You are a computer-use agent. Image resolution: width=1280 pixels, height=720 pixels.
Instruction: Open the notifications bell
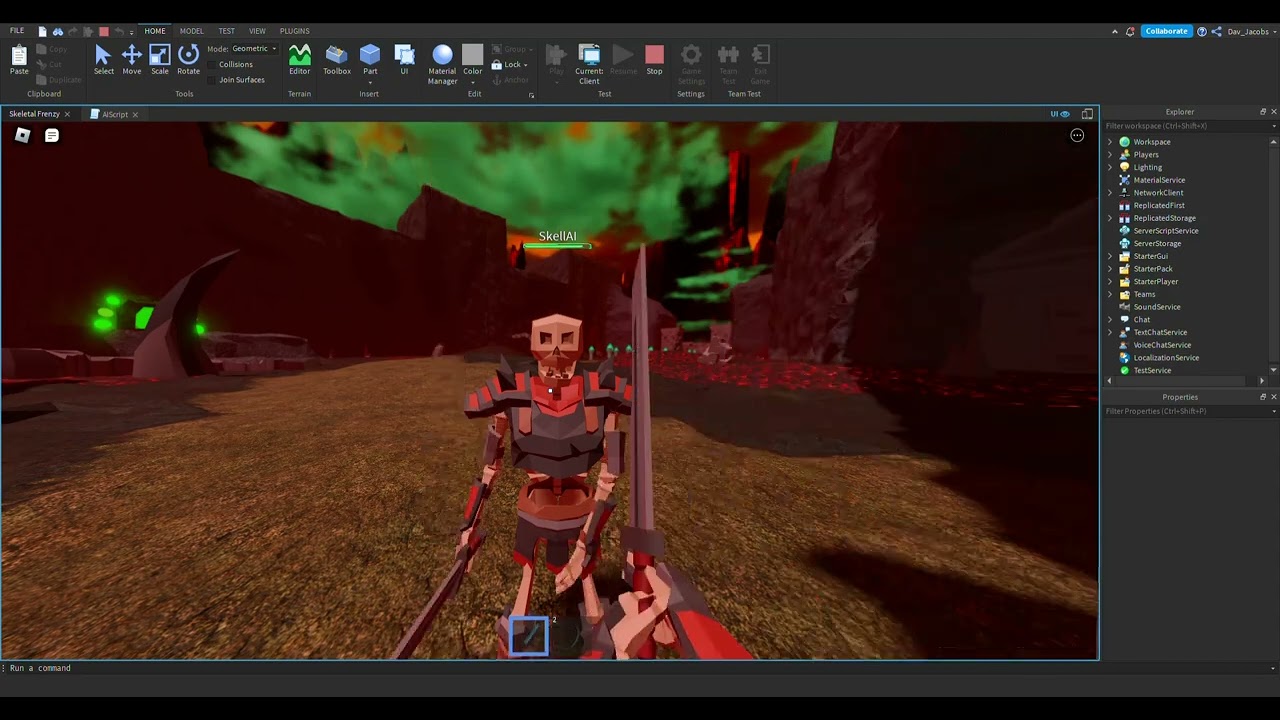pos(1130,31)
